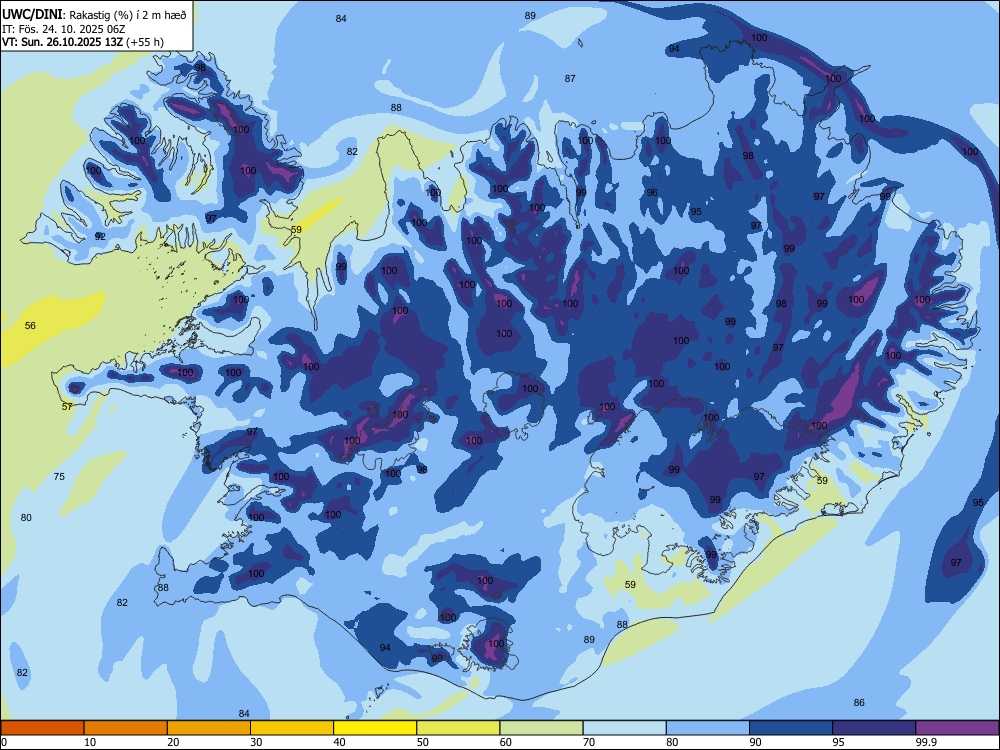Select the 90–95 dark blue legend swatch
Screen dimensions: 1000x750
click(x=791, y=728)
